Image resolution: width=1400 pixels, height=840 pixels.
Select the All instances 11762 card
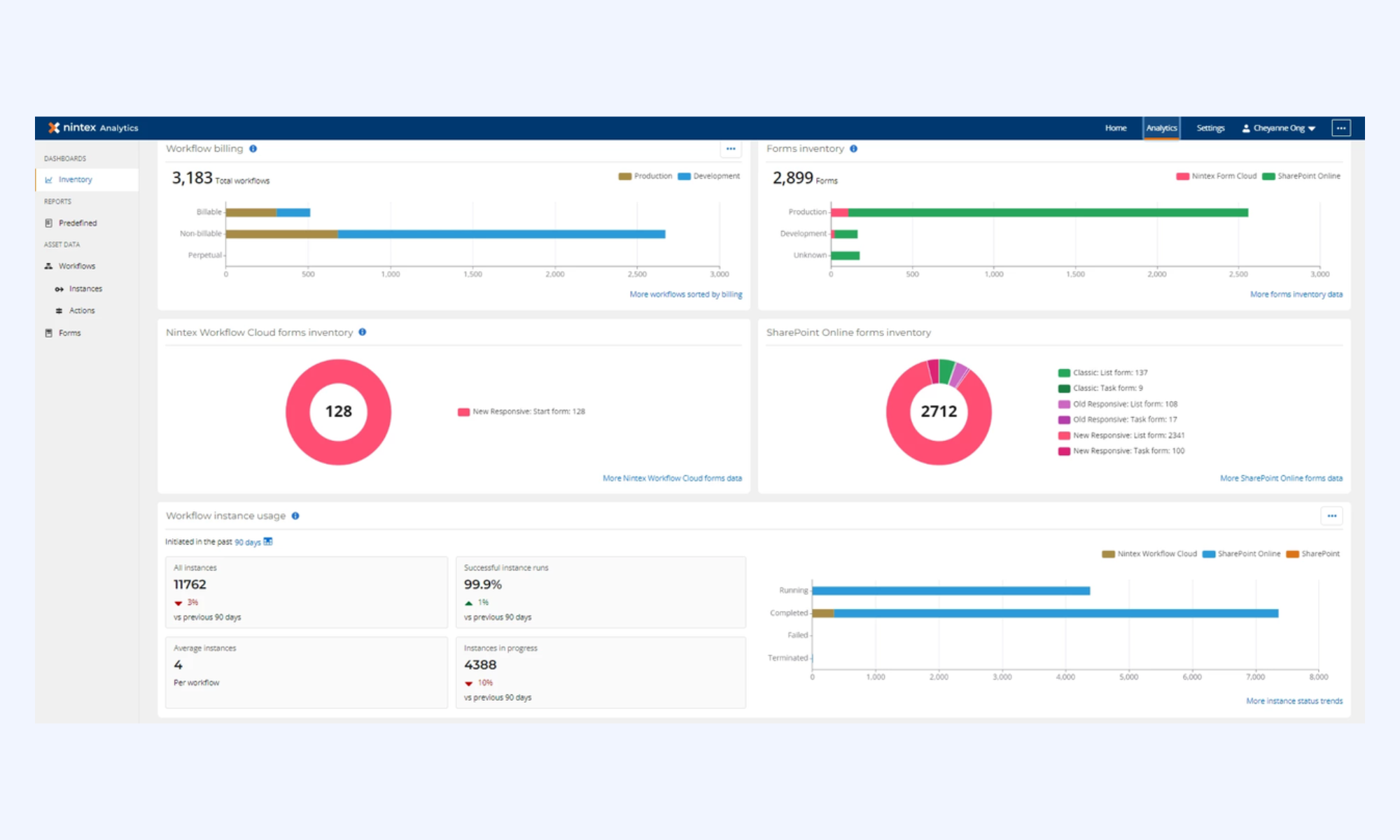pos(307,592)
